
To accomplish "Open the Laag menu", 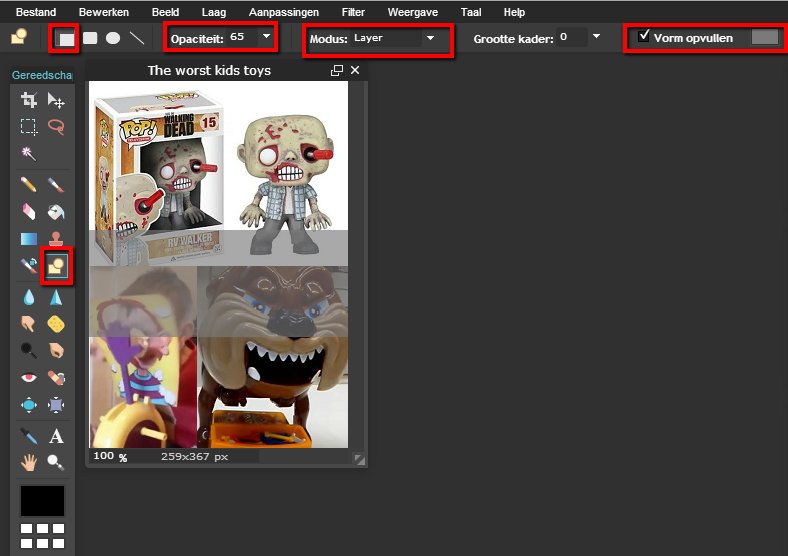I will coord(214,12).
